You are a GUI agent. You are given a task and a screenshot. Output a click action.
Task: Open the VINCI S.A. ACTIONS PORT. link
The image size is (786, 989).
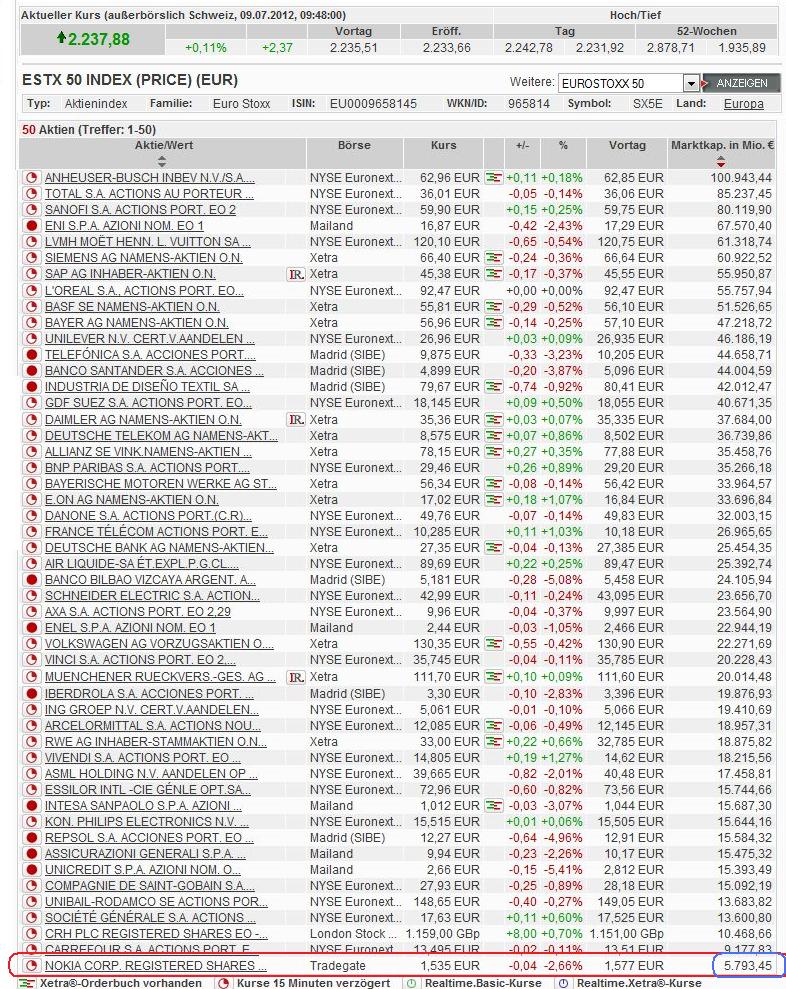click(x=140, y=660)
